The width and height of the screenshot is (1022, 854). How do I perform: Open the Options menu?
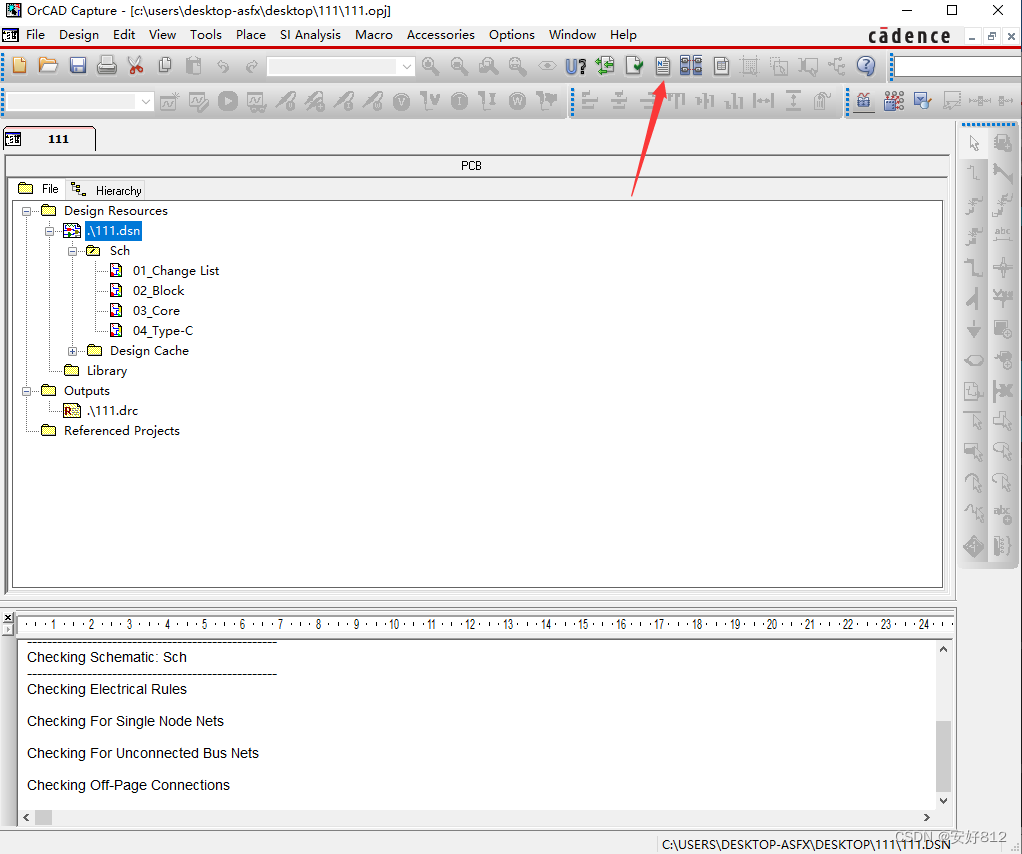coord(512,35)
